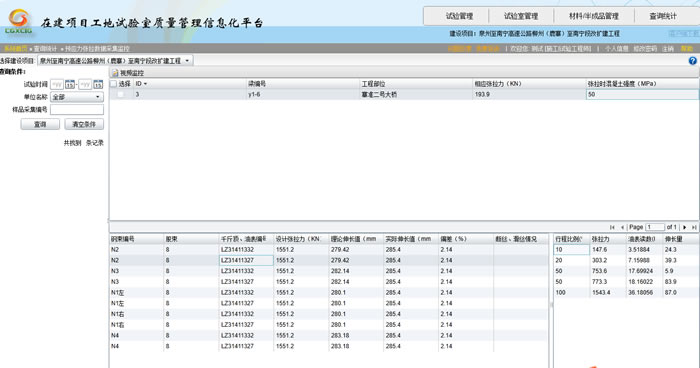Open the 试验管理 menu tab
The image size is (700, 368).
coord(459,16)
